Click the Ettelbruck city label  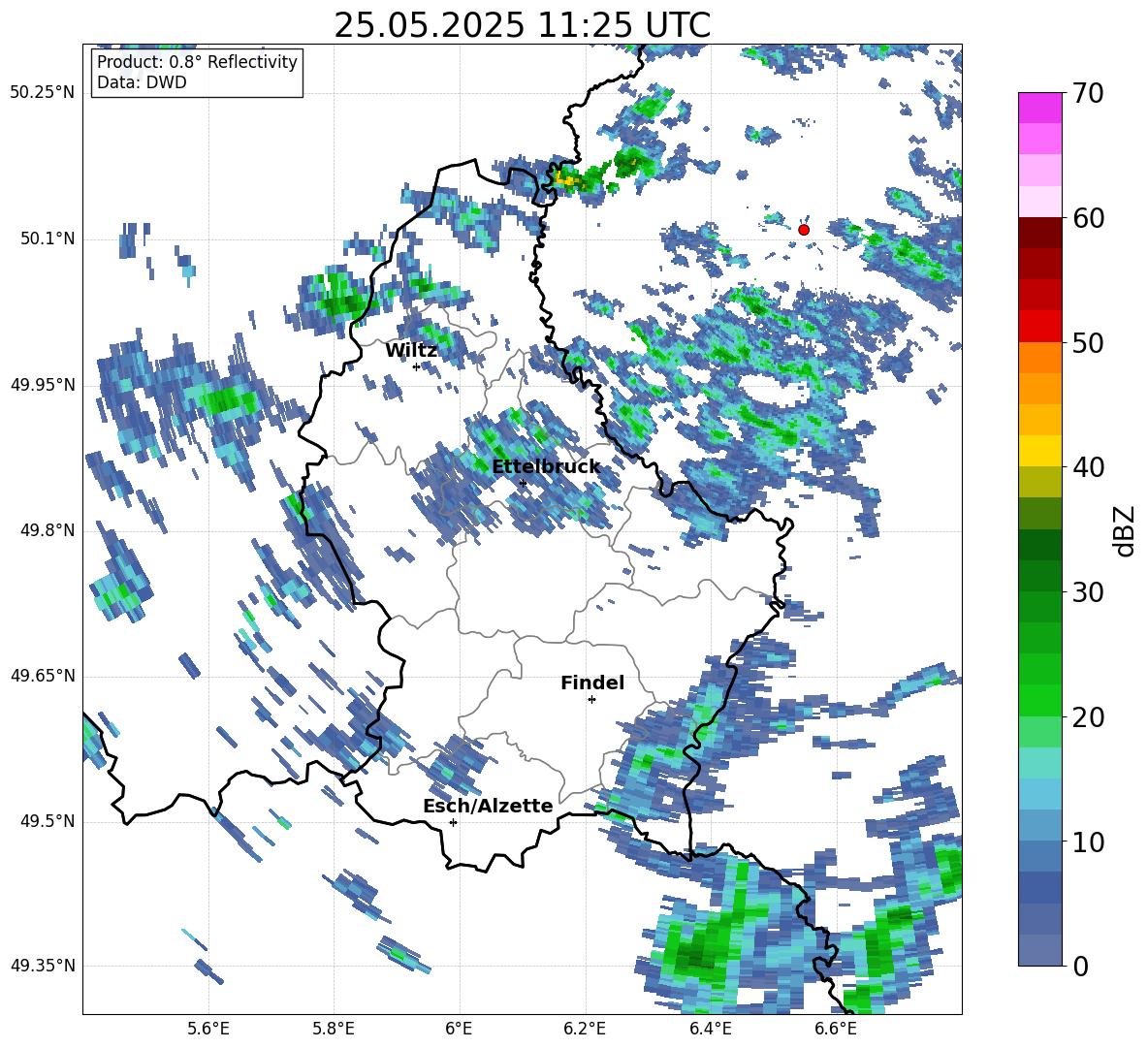click(546, 467)
